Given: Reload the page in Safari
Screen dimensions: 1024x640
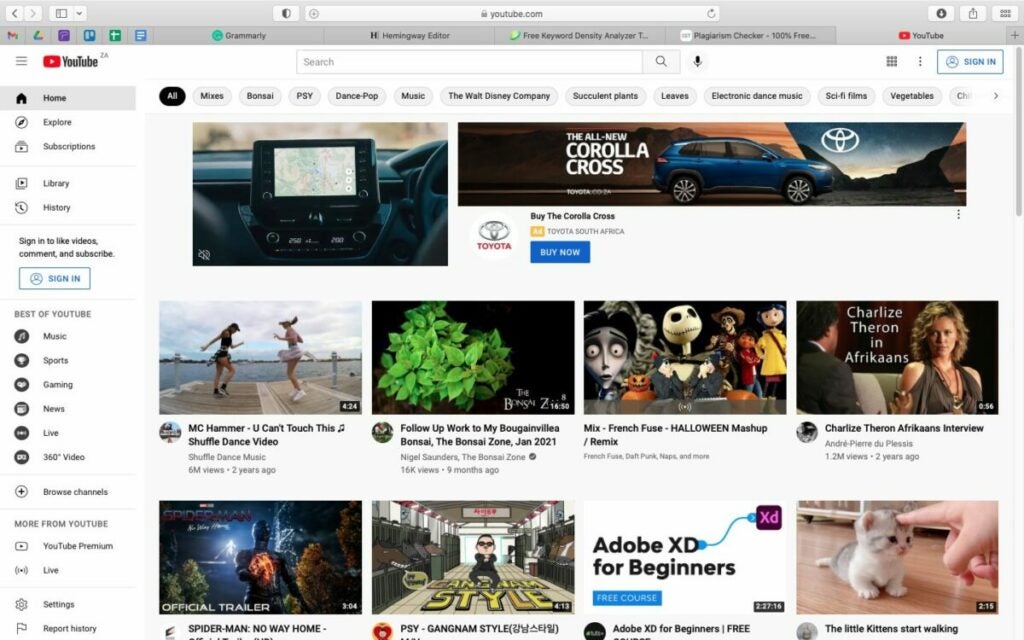Looking at the screenshot, I should click(711, 13).
